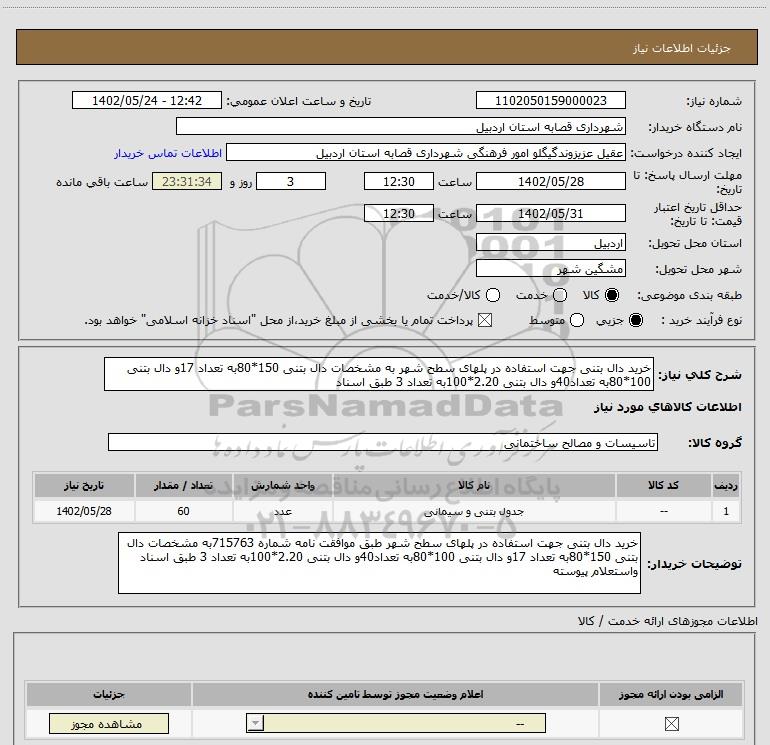Toggle the mandatory permit checkbox
The height and width of the screenshot is (745, 770).
click(671, 723)
